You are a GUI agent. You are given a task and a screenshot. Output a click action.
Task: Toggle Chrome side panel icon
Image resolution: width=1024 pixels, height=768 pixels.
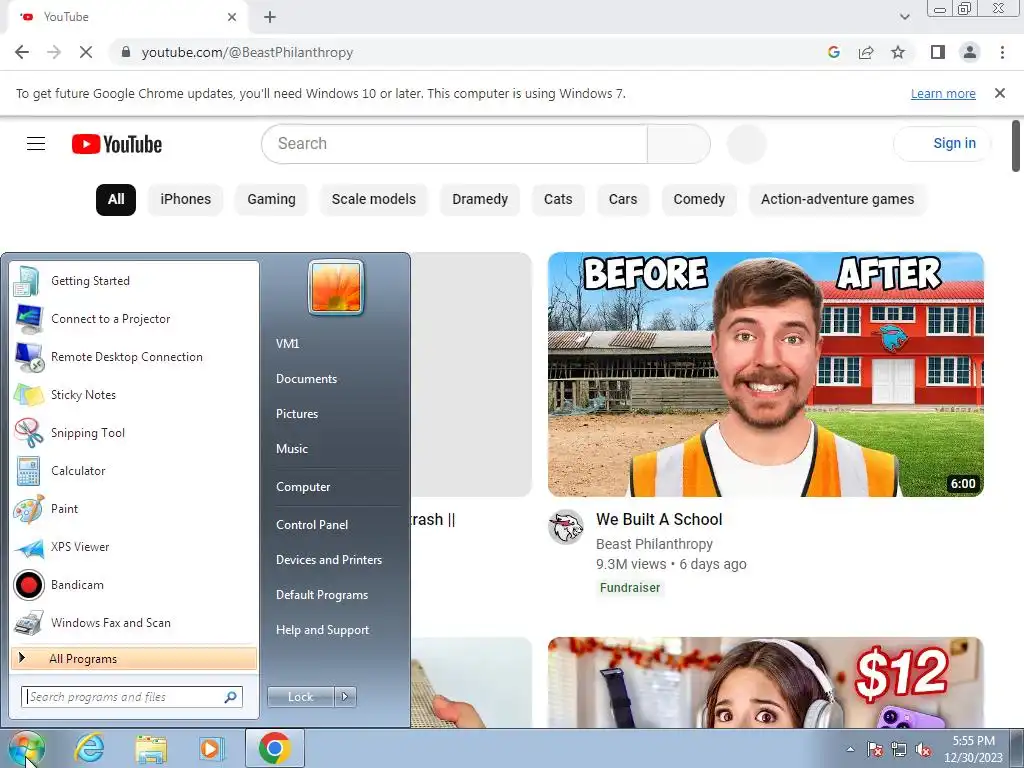pos(938,52)
